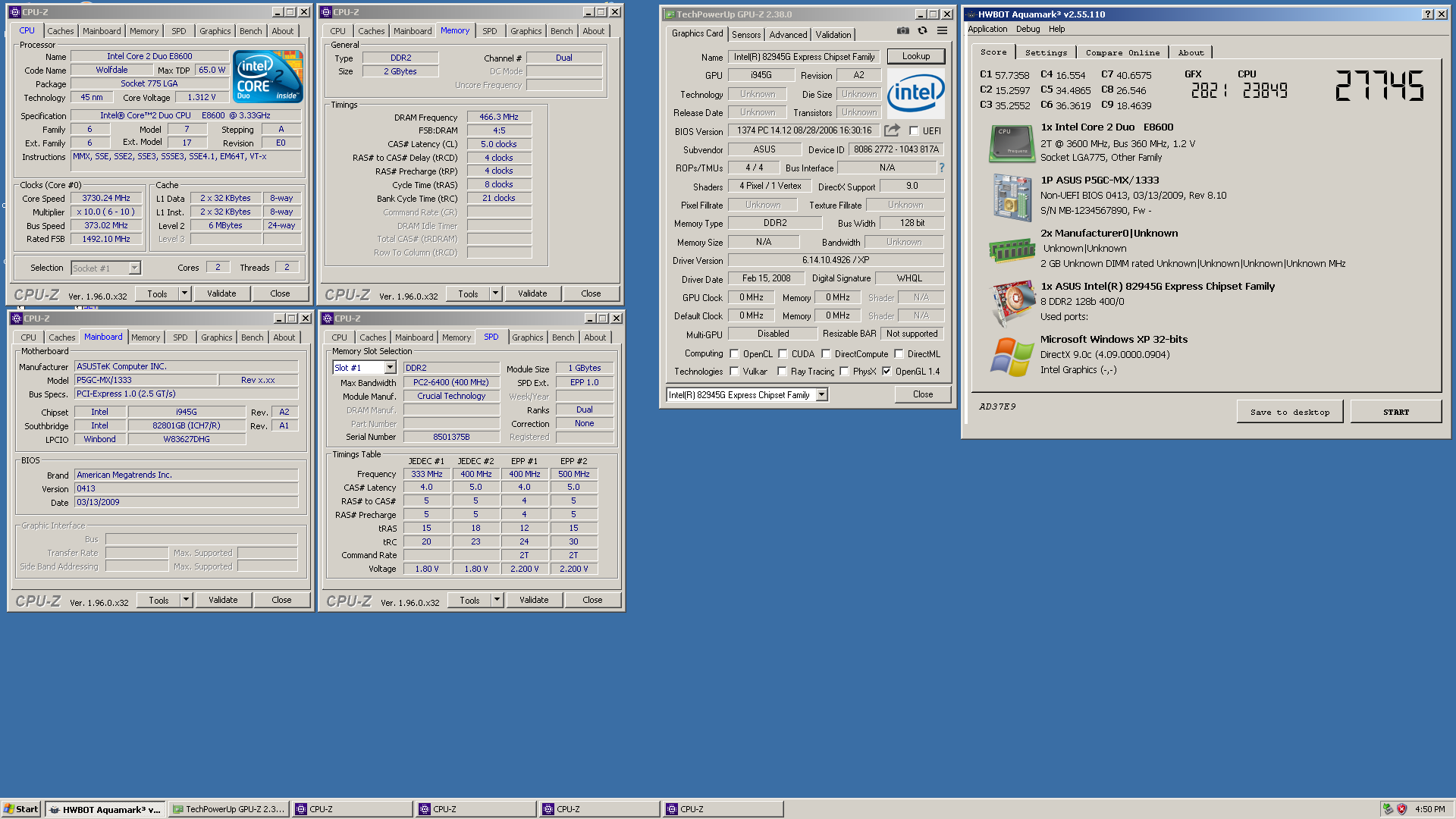The width and height of the screenshot is (1456, 819).
Task: Open the Advanced tab in GPU-Z
Action: tap(788, 35)
